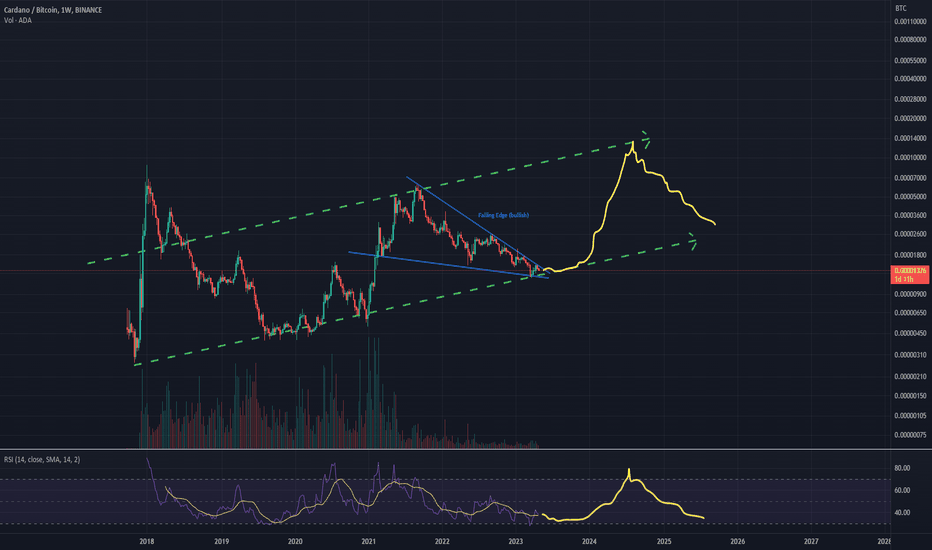
Task: Click the 0.00002600 price axis label
Action: tap(910, 234)
